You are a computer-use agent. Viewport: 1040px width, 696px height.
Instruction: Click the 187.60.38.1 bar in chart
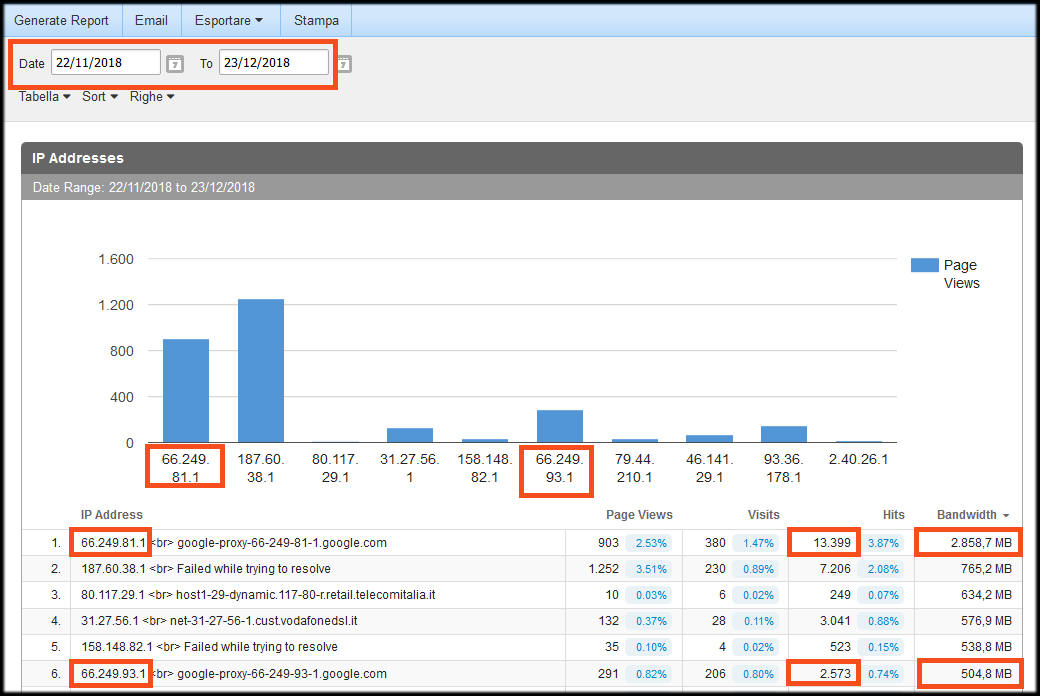point(261,371)
